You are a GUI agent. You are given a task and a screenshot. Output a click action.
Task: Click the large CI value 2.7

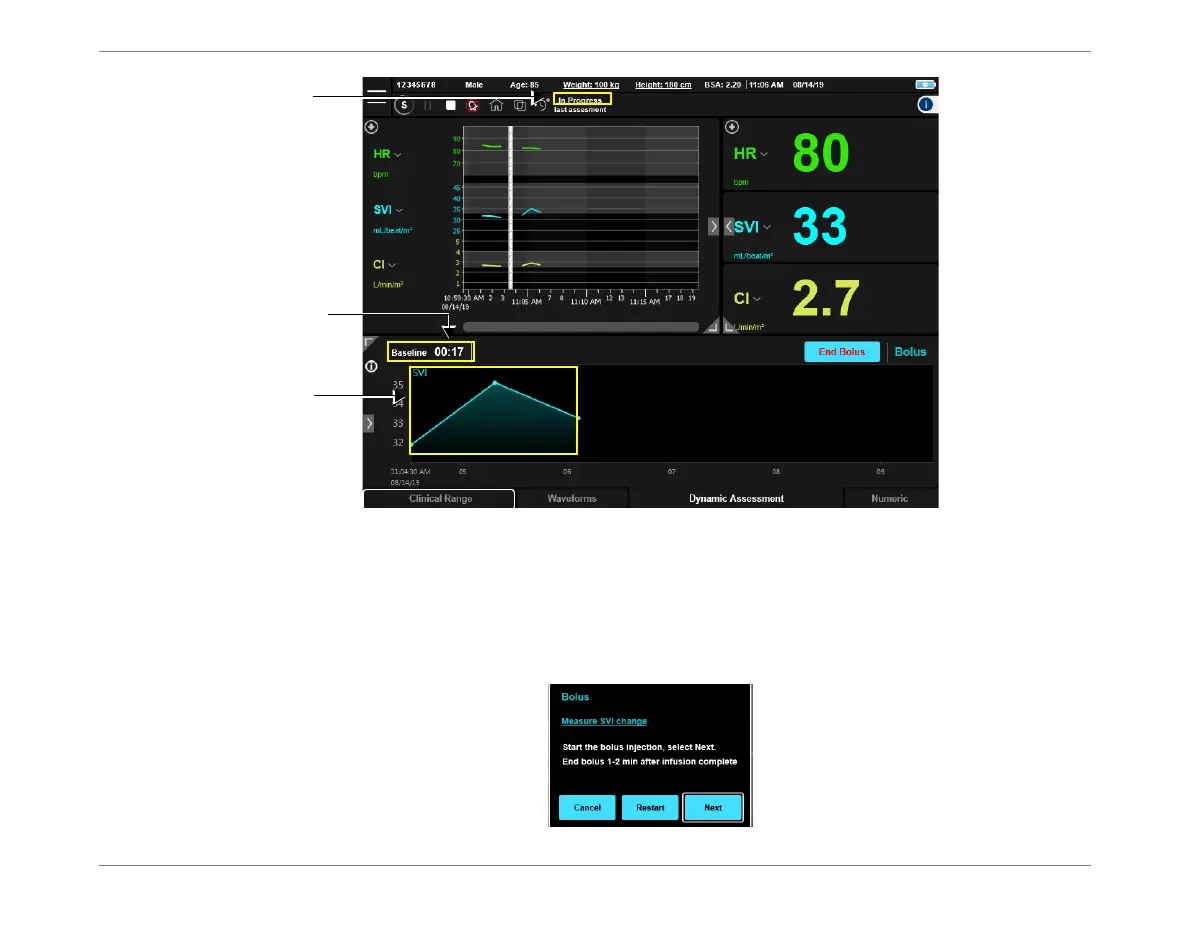click(826, 298)
